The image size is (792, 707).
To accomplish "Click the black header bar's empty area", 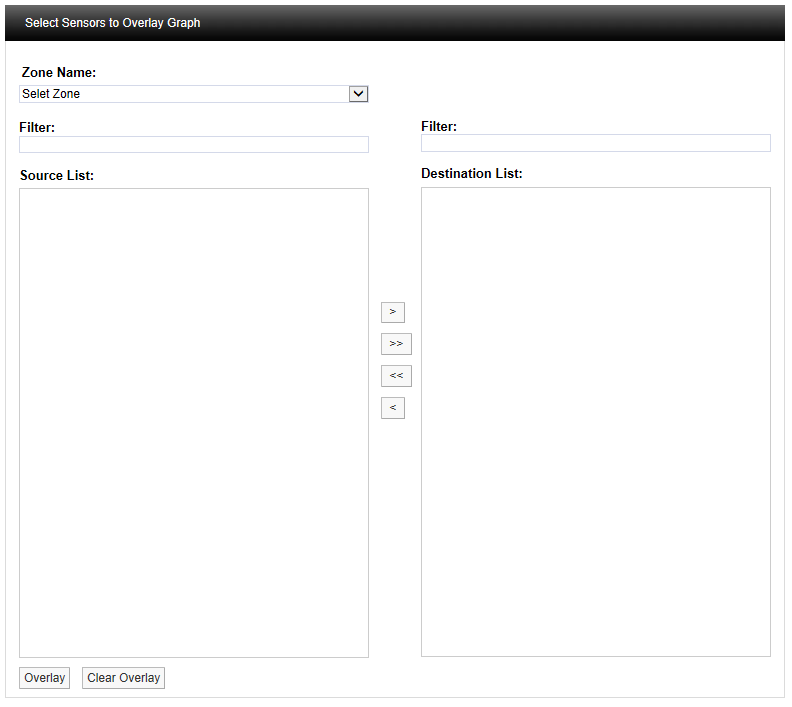I will (x=500, y=23).
